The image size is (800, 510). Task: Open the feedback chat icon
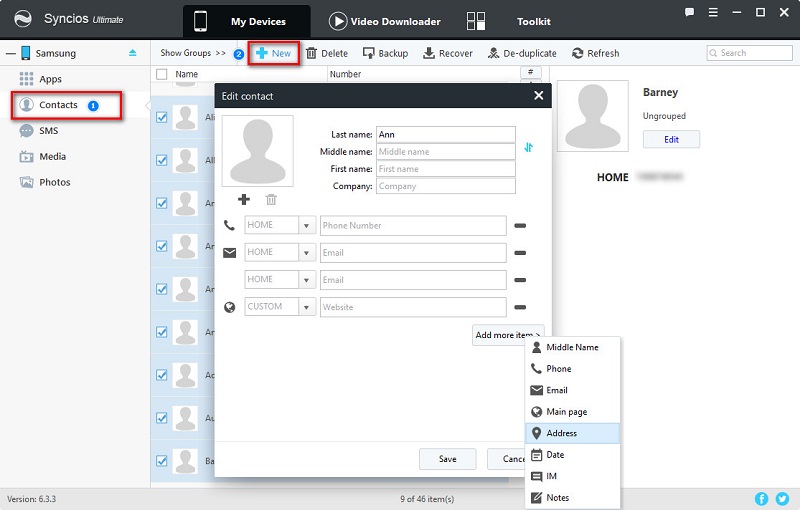(x=689, y=12)
